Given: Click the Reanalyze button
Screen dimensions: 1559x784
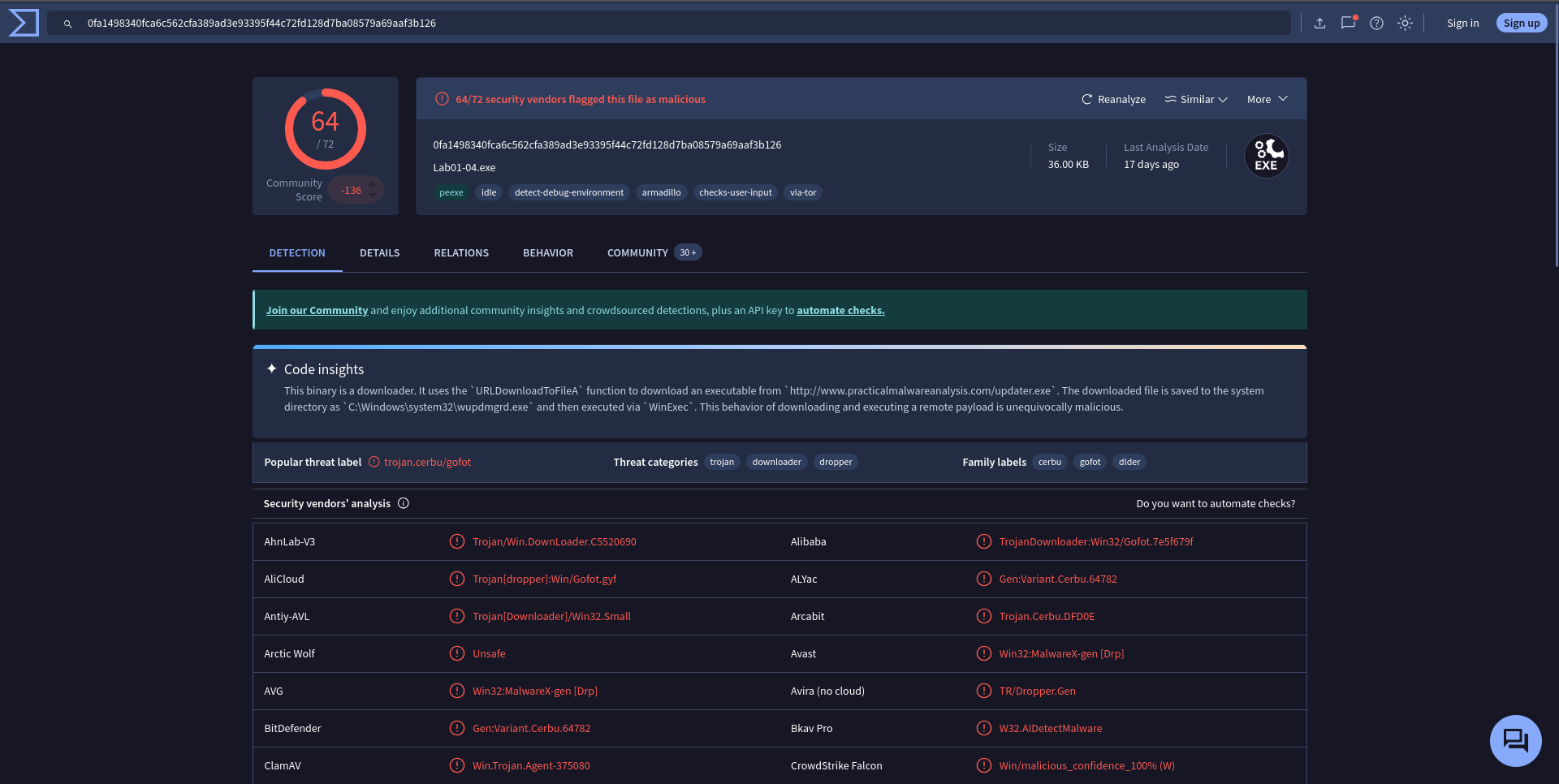Looking at the screenshot, I should pyautogui.click(x=1113, y=99).
